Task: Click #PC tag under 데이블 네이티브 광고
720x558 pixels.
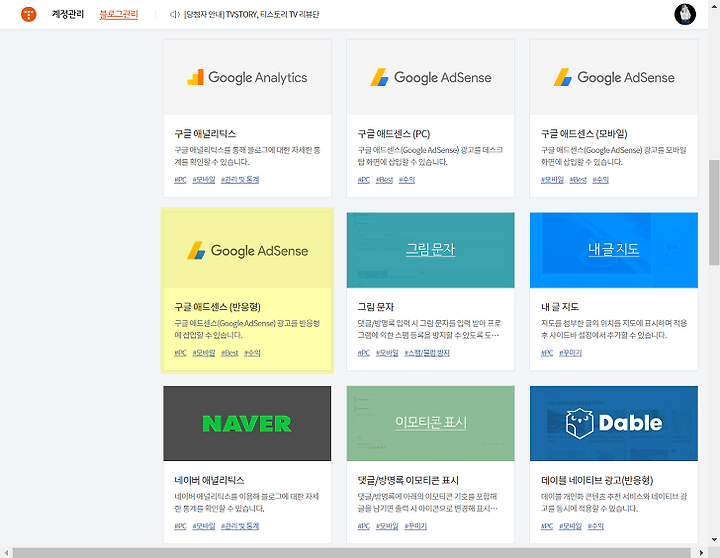Action: 547,526
